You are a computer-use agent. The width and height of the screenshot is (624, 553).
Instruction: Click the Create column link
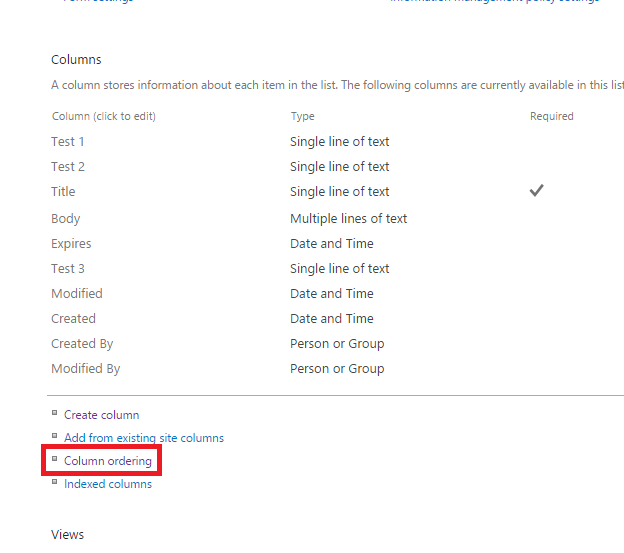(x=101, y=415)
